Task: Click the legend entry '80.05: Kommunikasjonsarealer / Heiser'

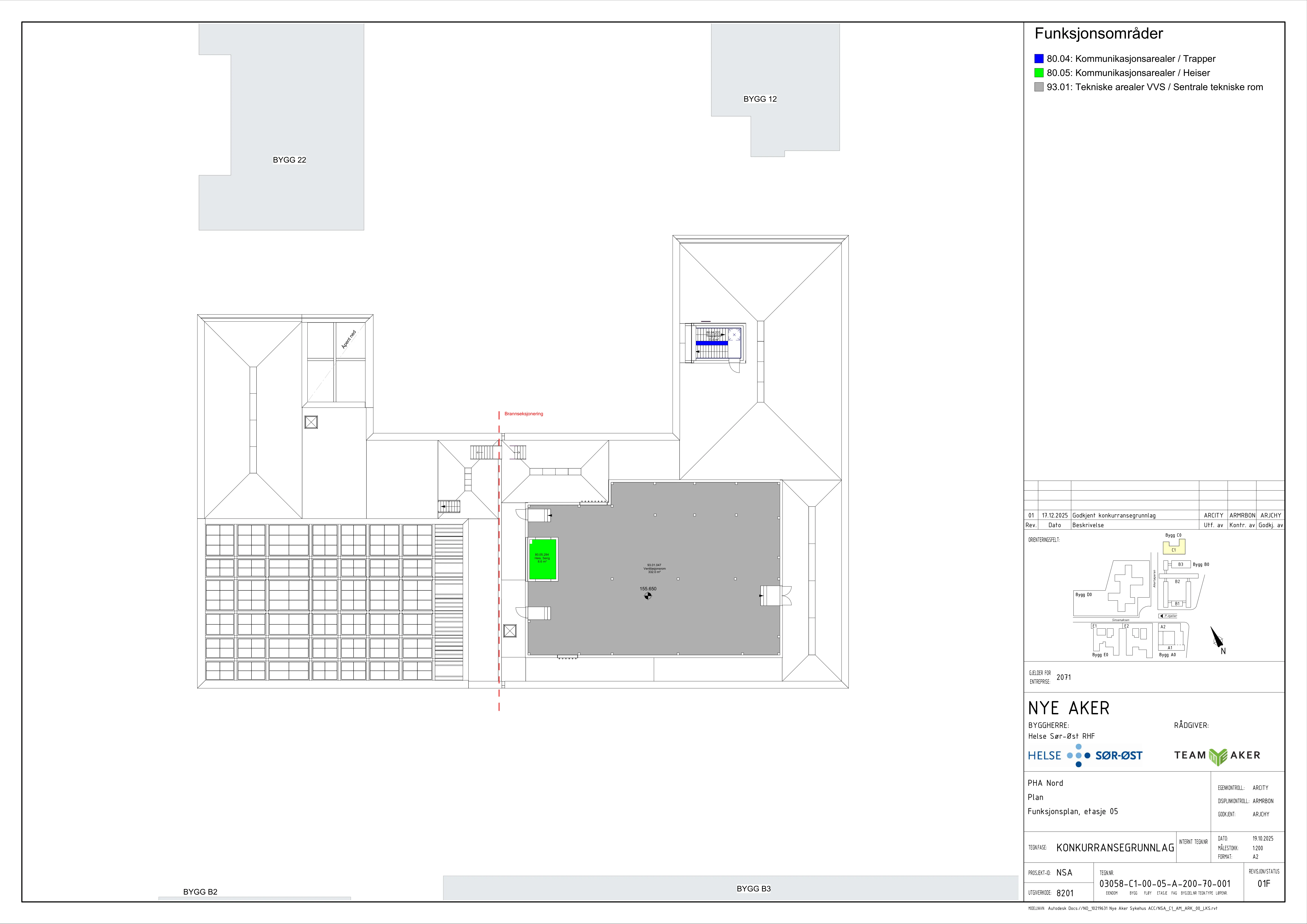Action: pyautogui.click(x=1128, y=73)
